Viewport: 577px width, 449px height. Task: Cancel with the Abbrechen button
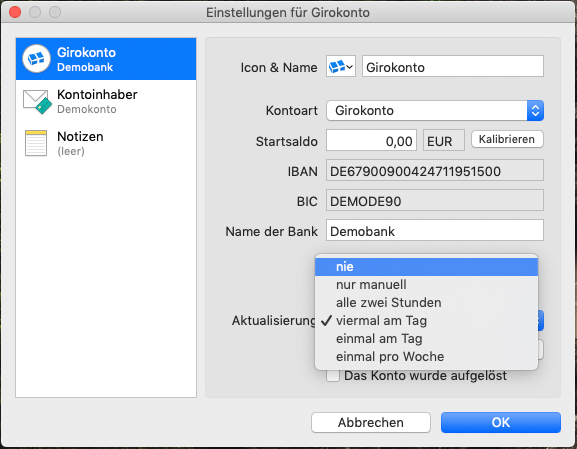pyautogui.click(x=371, y=423)
